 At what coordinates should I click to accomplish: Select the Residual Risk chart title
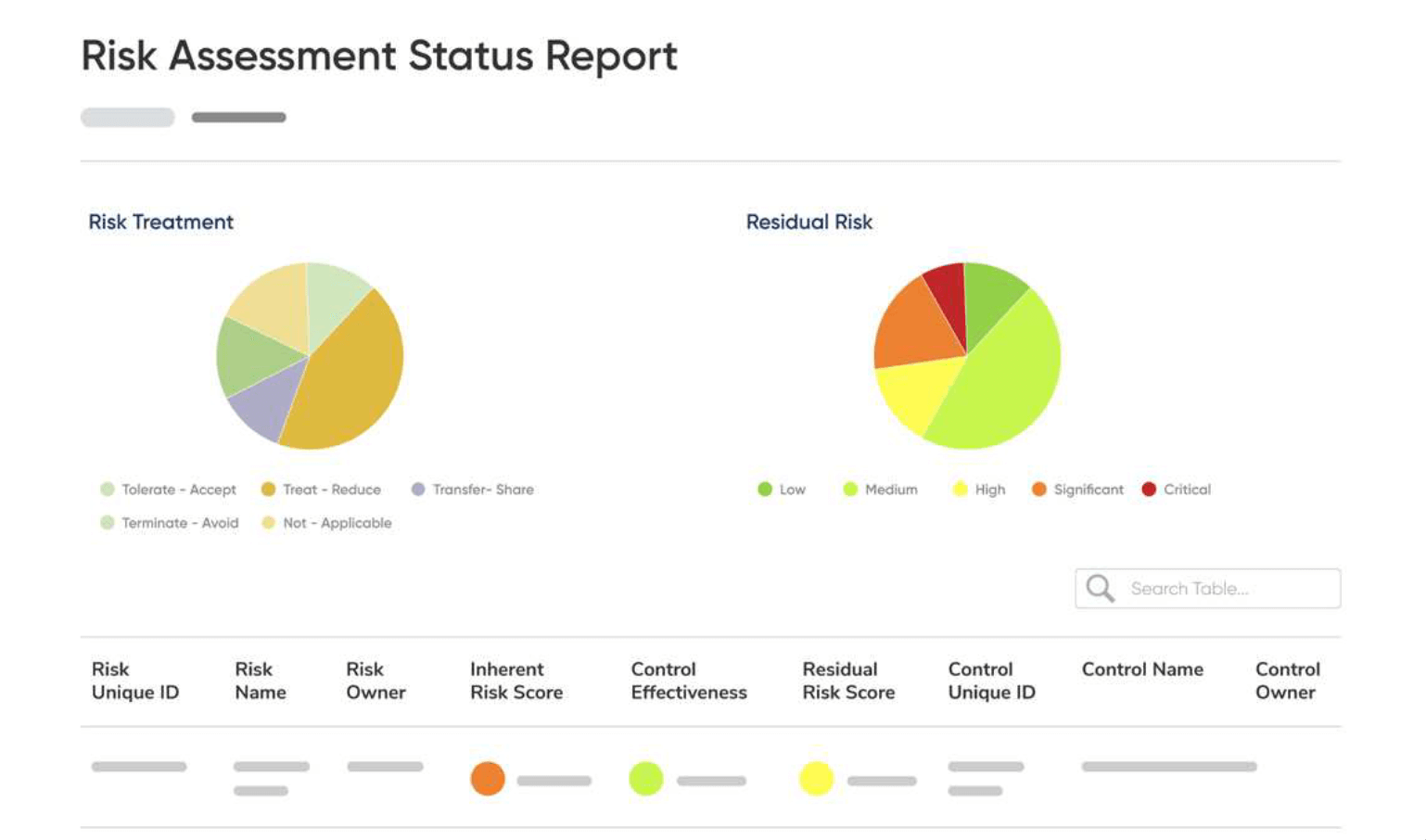coord(808,222)
